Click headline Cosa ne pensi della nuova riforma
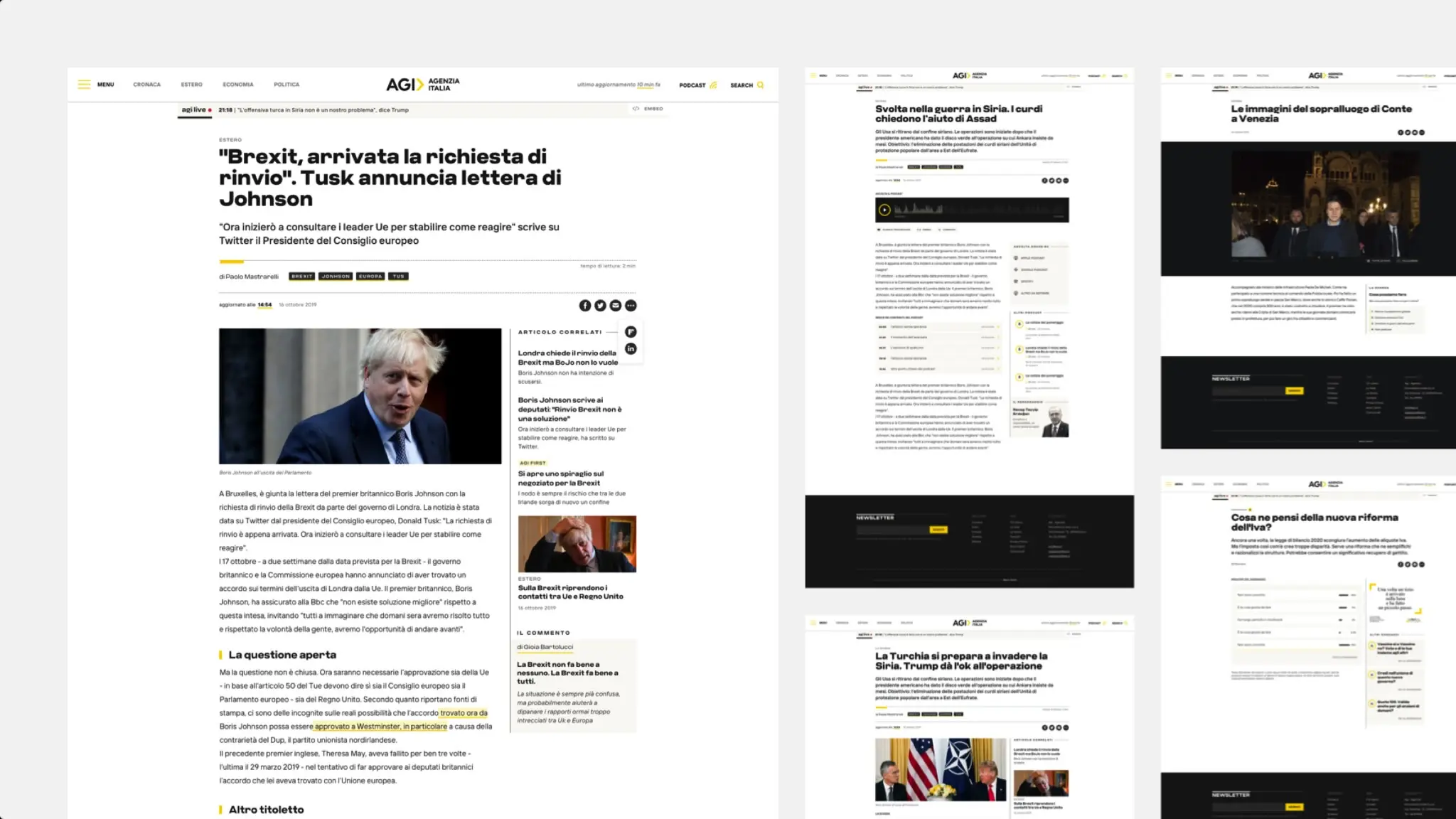 pos(1315,523)
